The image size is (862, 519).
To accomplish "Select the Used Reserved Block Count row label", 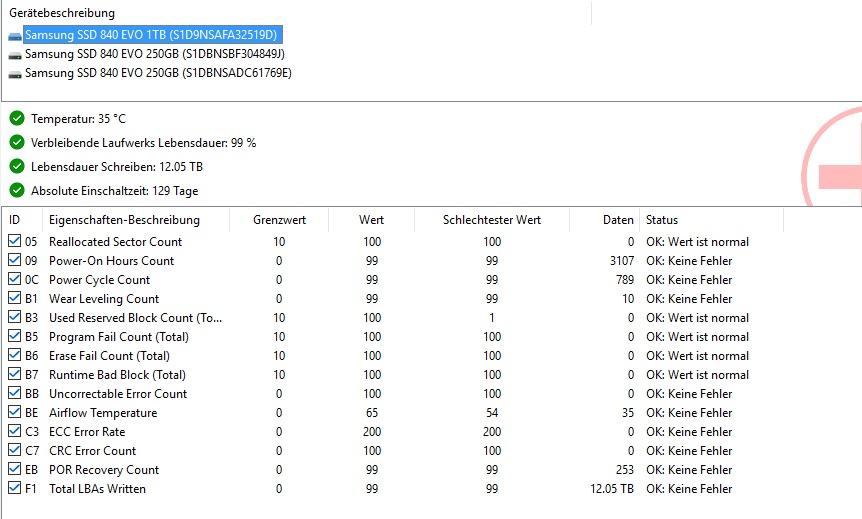I will 135,318.
